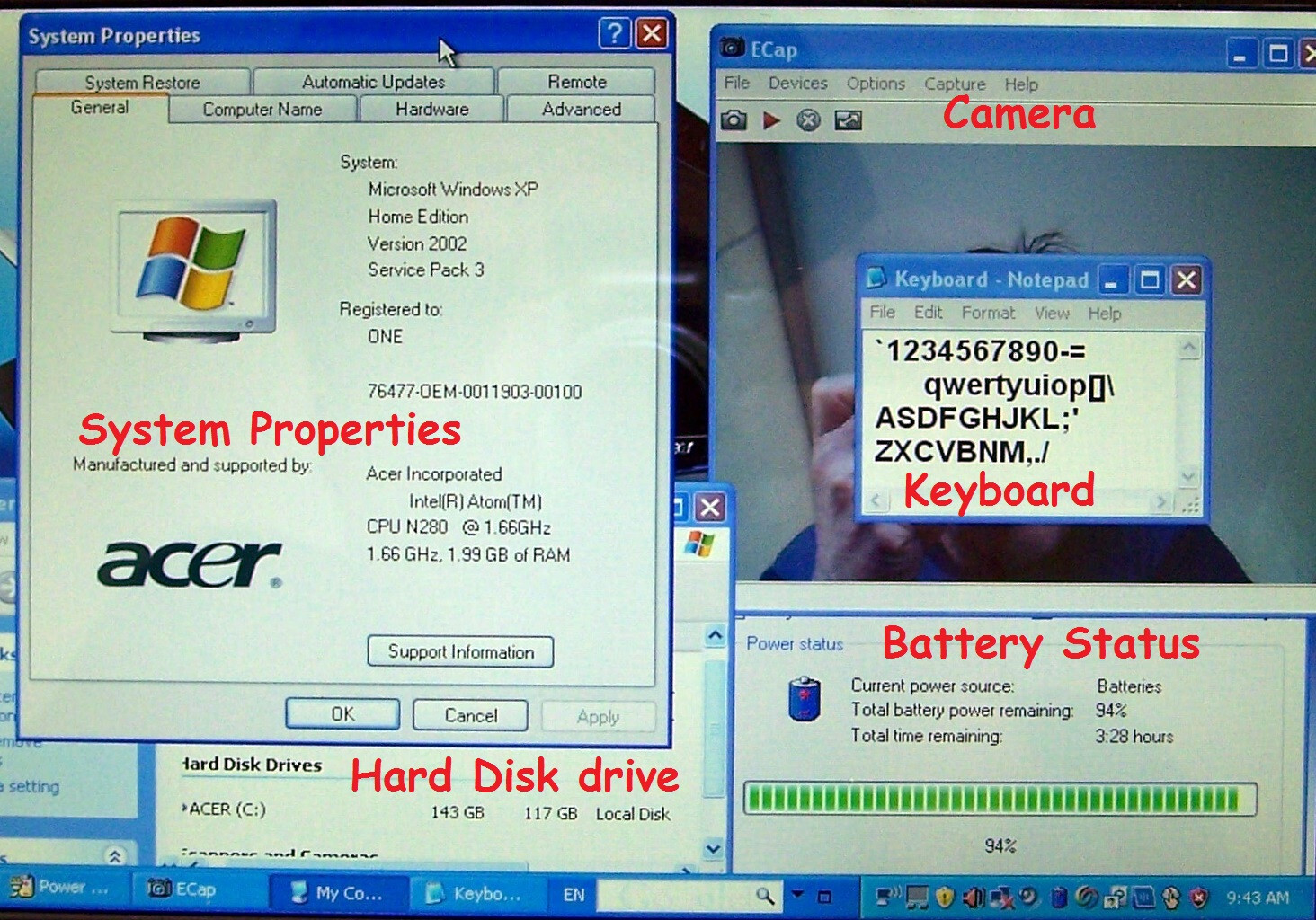
Task: Click My Computer scrollbar up arrow
Action: coord(715,636)
